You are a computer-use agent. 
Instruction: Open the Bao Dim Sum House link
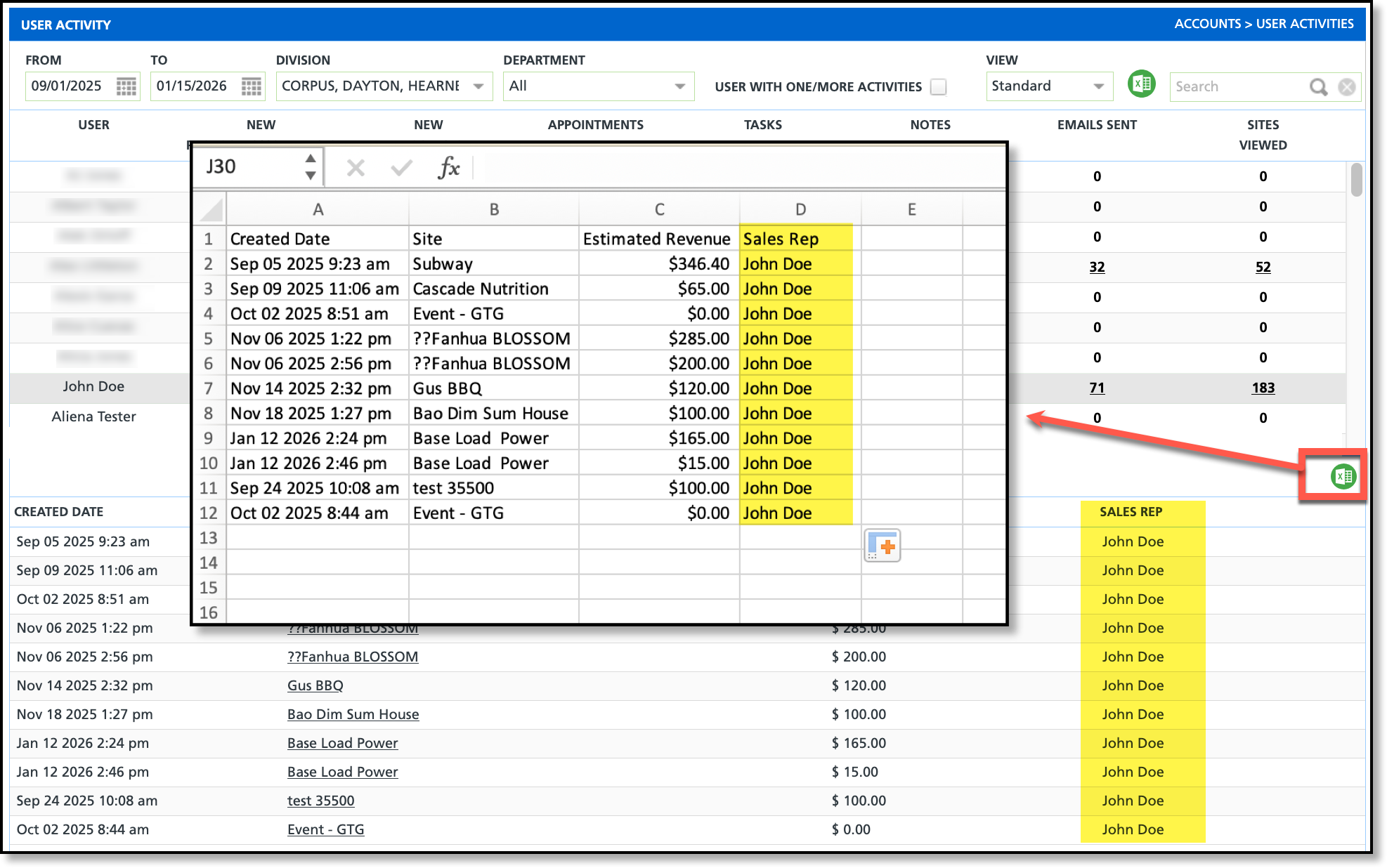point(353,714)
